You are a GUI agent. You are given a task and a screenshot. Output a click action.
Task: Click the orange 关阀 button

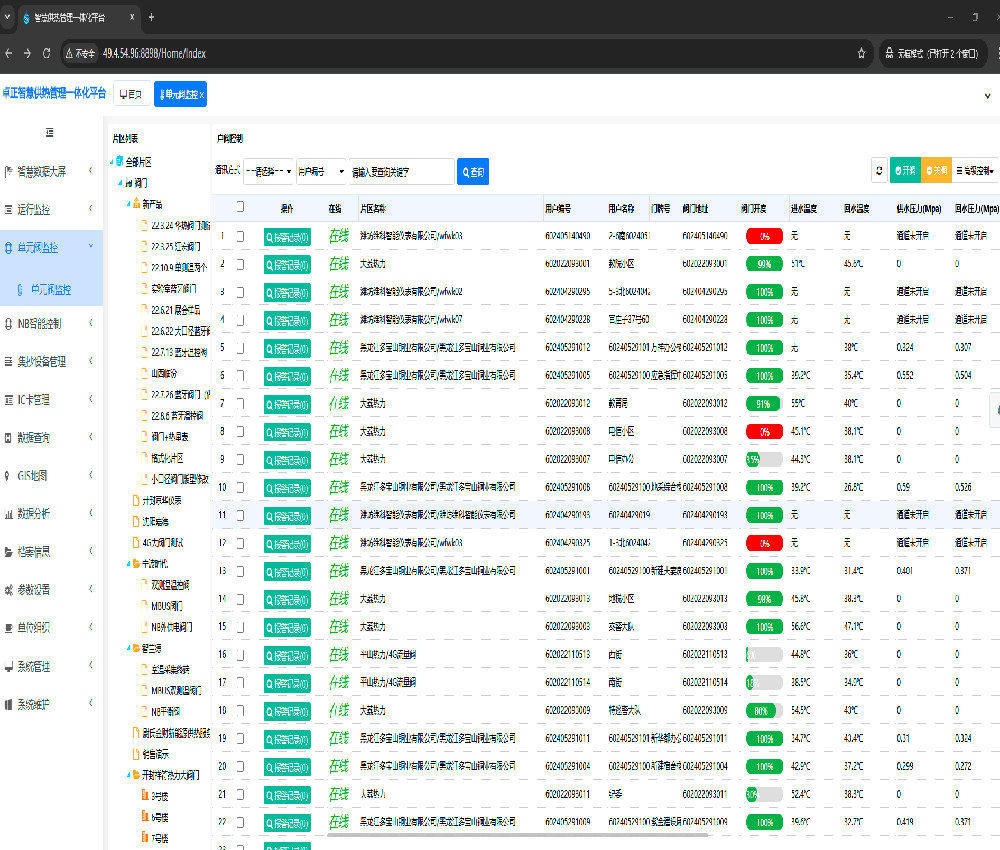[x=936, y=170]
